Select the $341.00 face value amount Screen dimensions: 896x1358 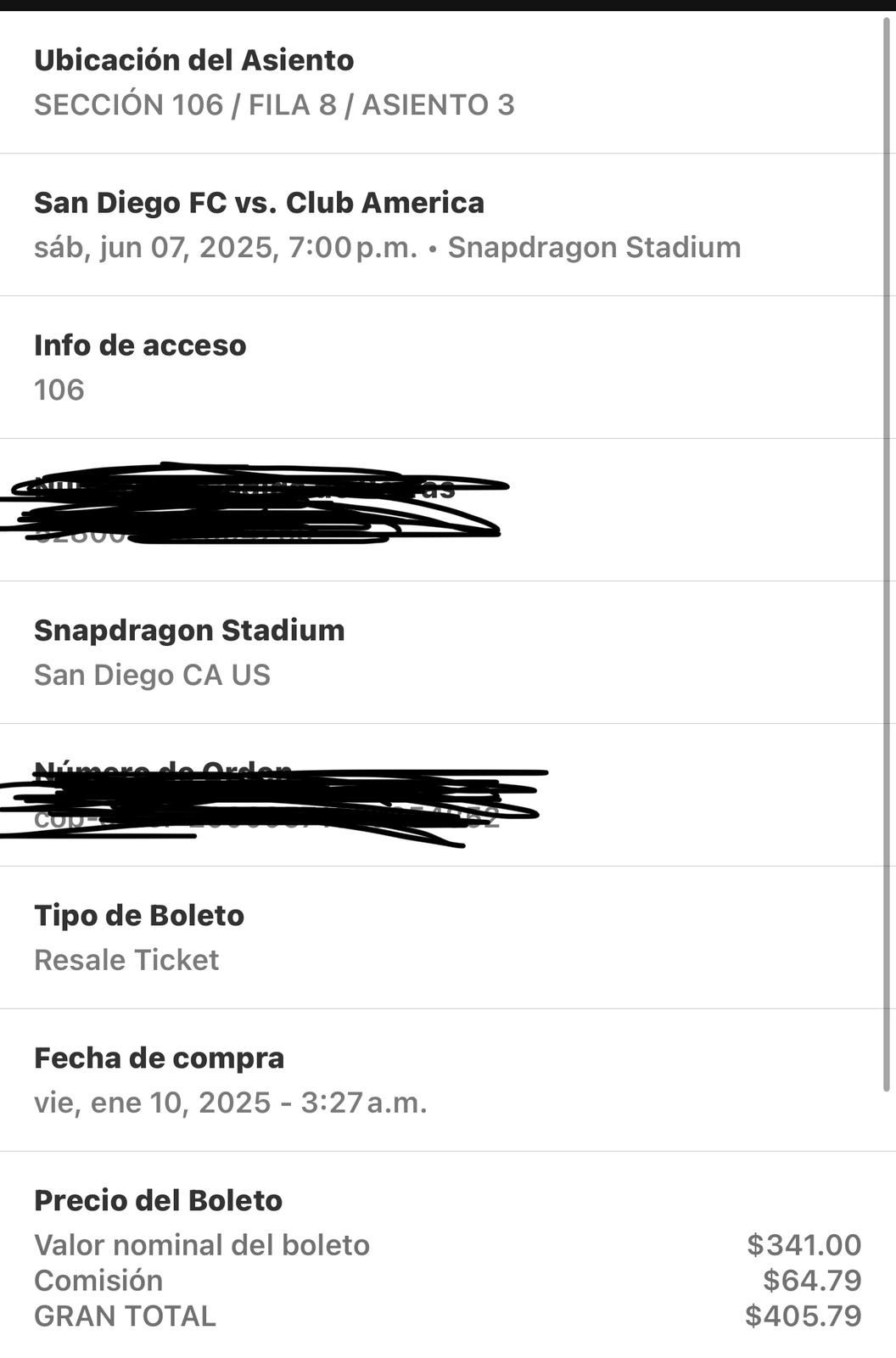tap(804, 1245)
